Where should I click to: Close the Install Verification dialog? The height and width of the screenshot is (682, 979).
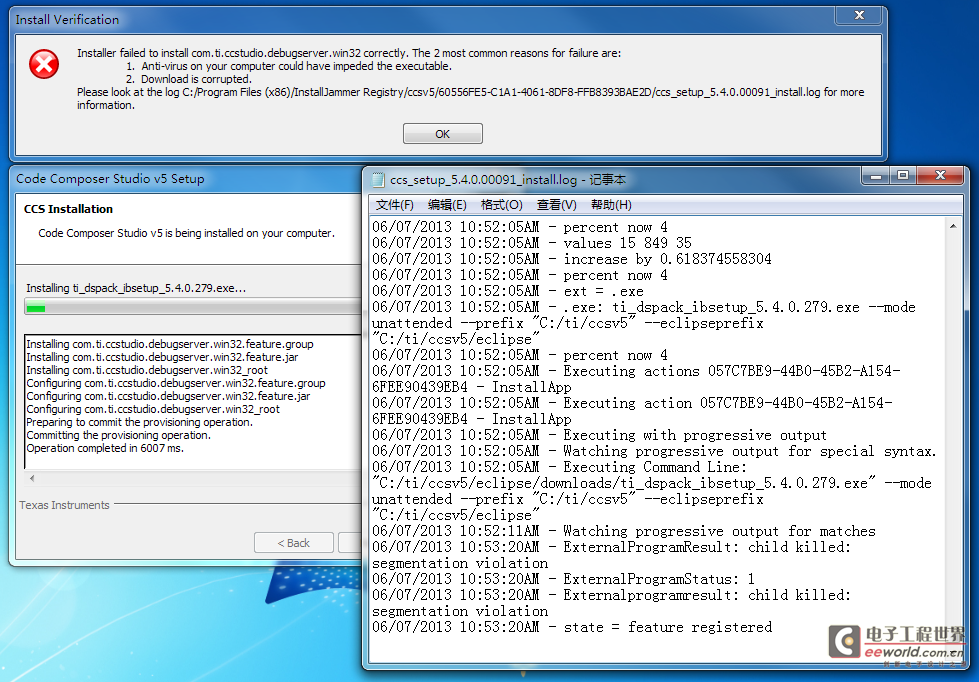(859, 15)
